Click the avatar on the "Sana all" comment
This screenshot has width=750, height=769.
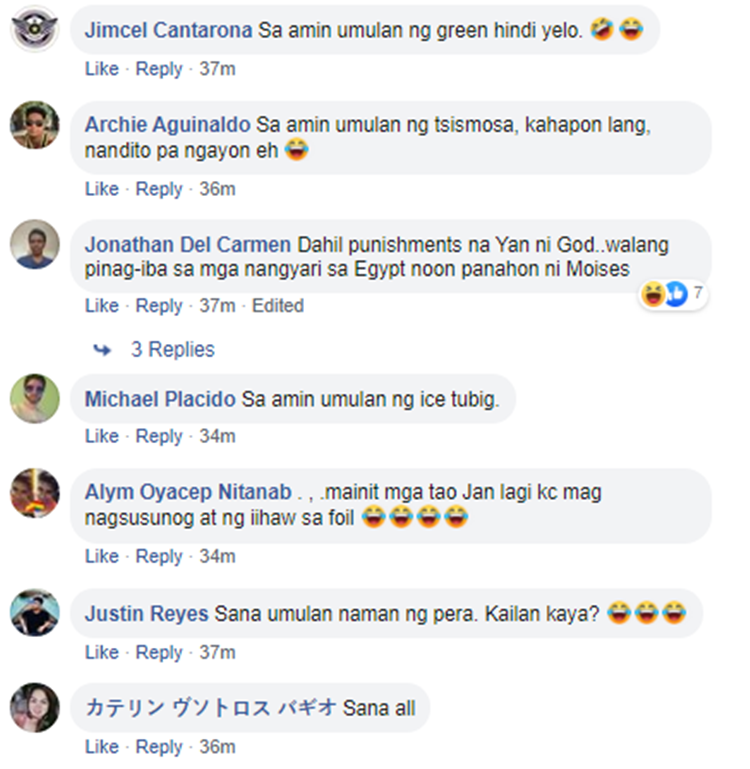point(35,708)
